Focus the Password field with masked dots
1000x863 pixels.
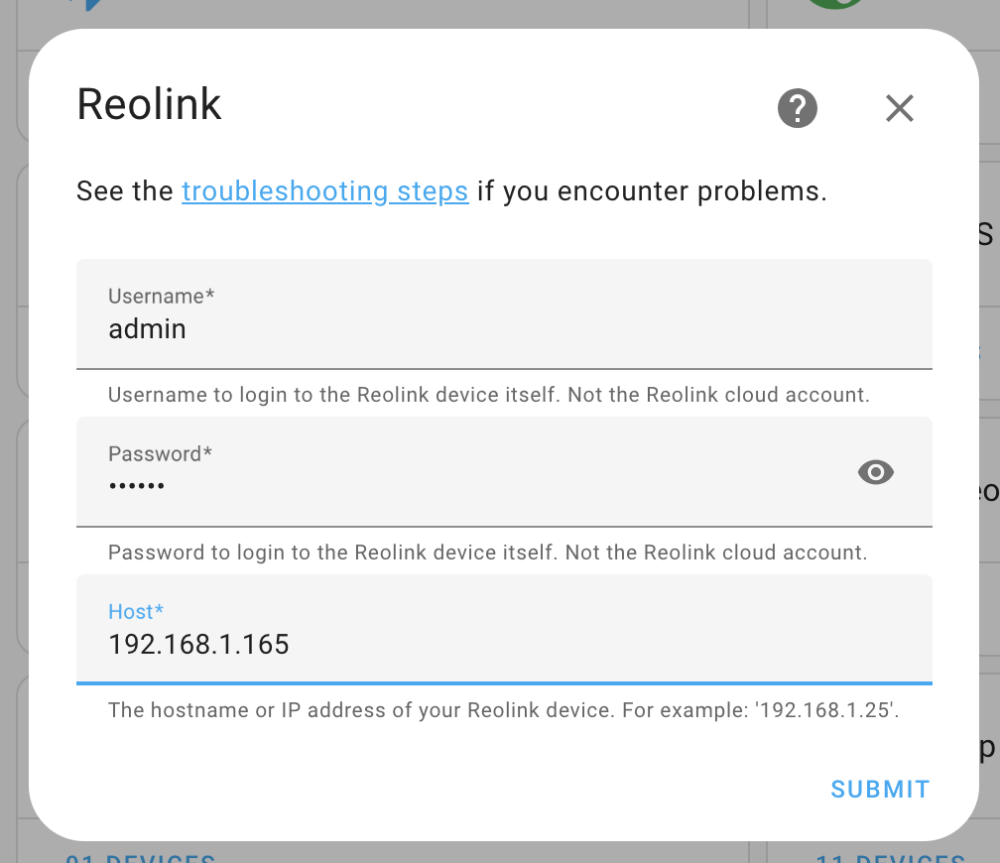point(504,472)
